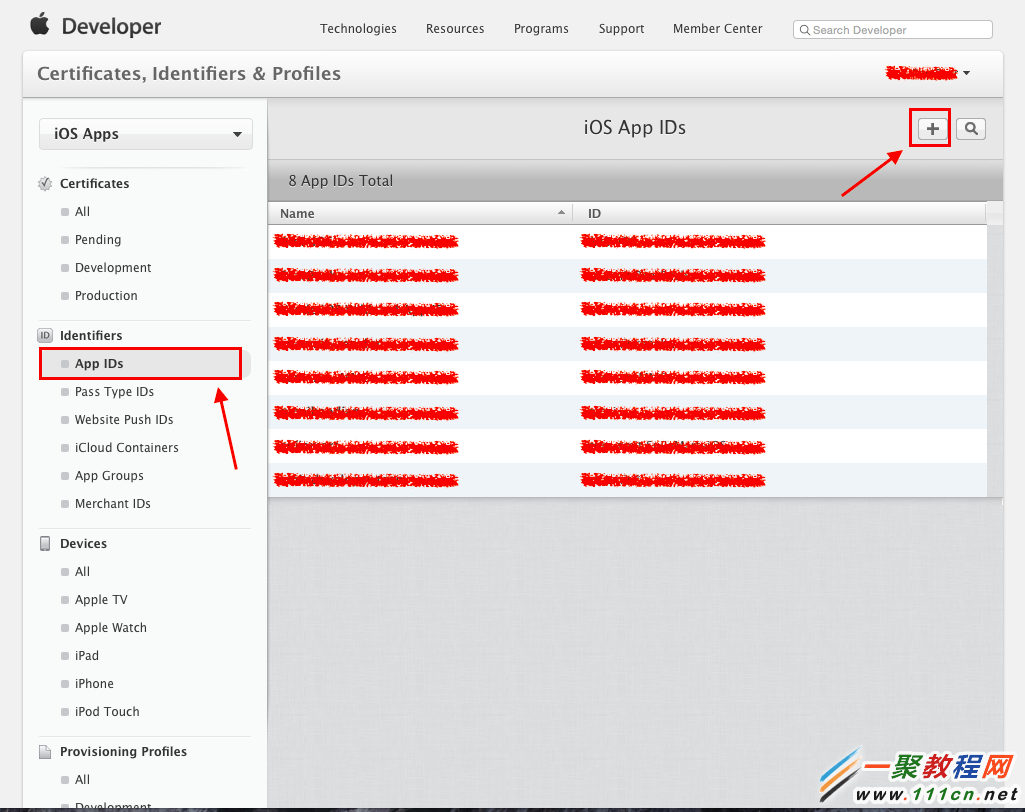The image size is (1025, 812).
Task: Click the Developer title text
Action: (x=111, y=26)
